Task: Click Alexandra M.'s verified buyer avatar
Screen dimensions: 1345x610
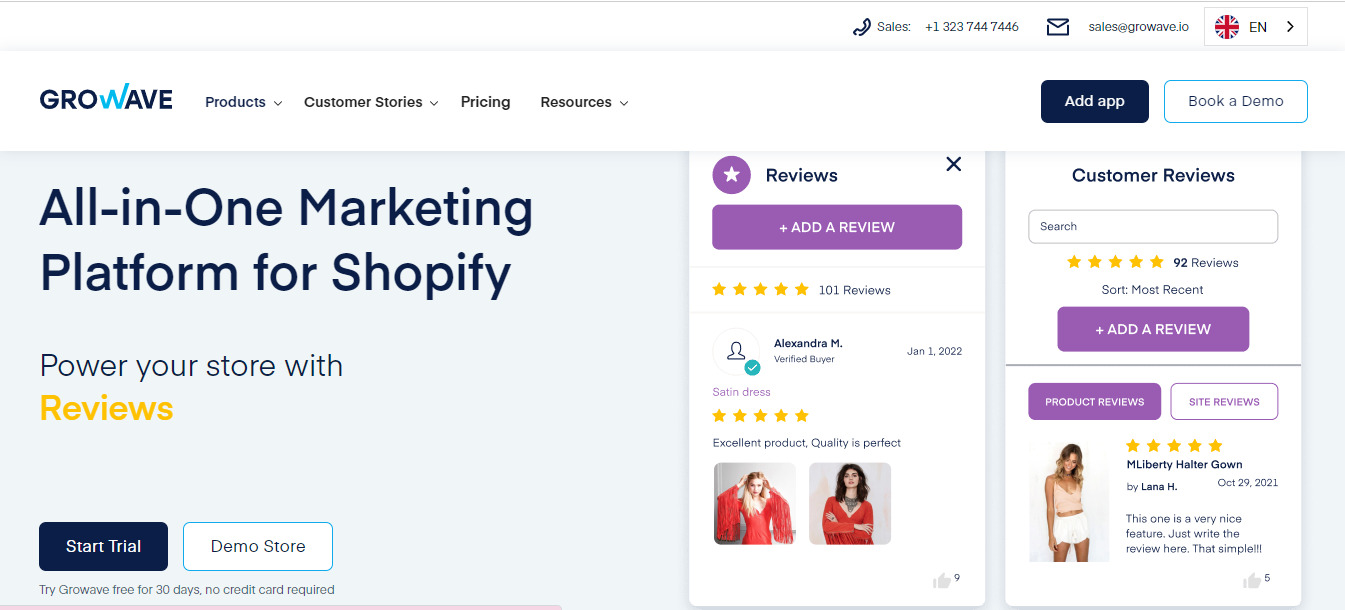Action: (x=737, y=351)
